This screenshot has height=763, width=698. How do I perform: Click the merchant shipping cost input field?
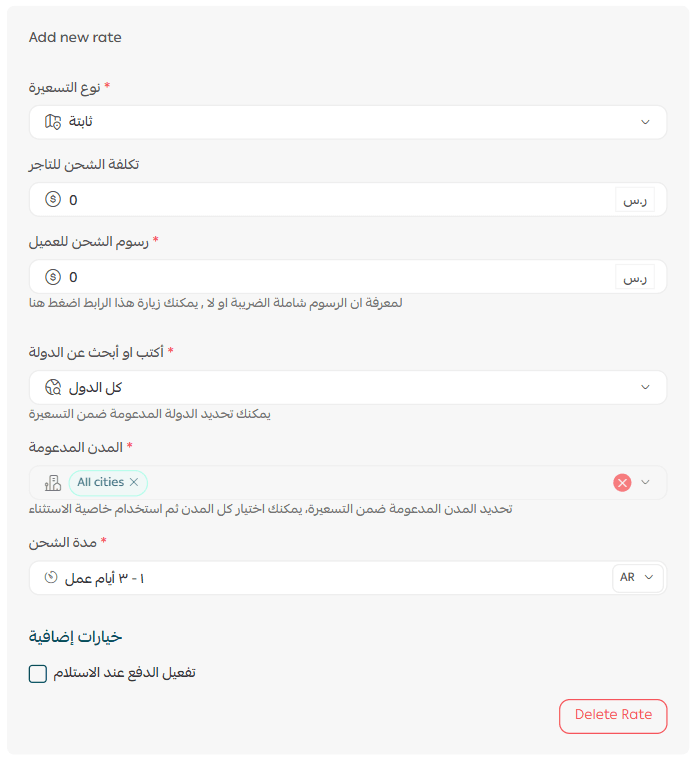click(330, 200)
